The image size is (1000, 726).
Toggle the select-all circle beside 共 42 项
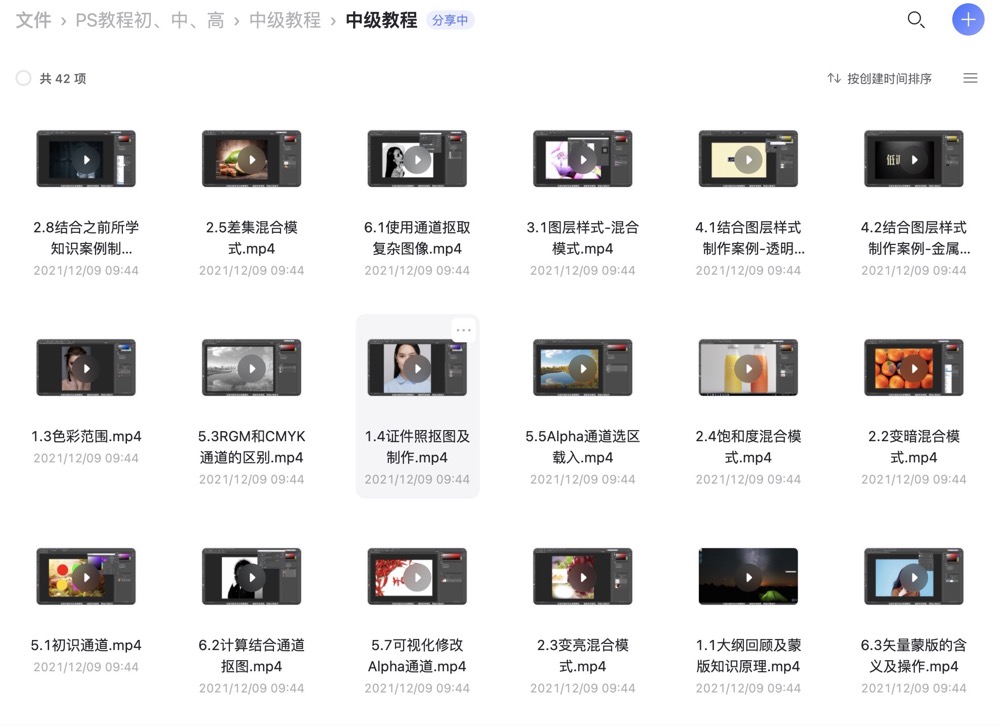[23, 78]
